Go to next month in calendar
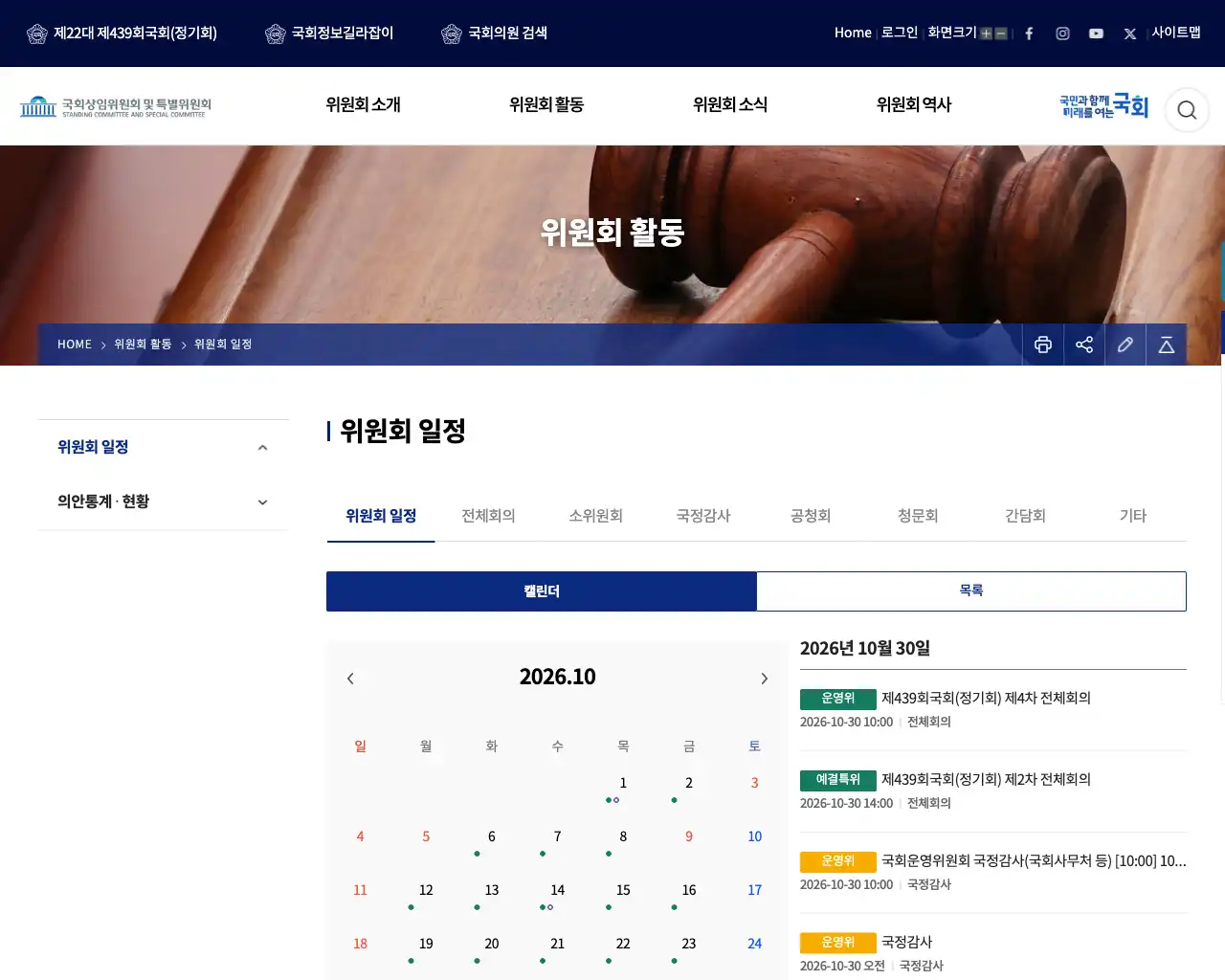This screenshot has width=1225, height=980. pos(764,679)
